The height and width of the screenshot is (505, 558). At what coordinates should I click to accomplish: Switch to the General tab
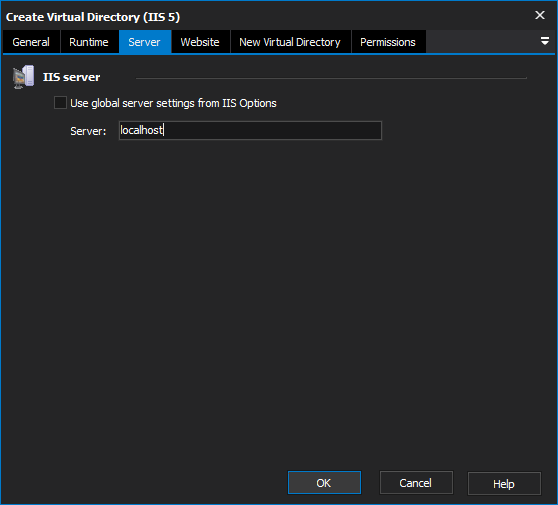(31, 42)
